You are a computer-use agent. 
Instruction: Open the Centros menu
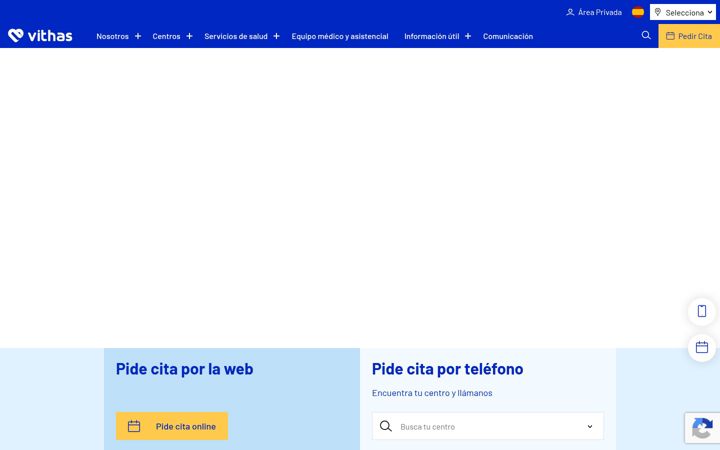[x=166, y=36]
